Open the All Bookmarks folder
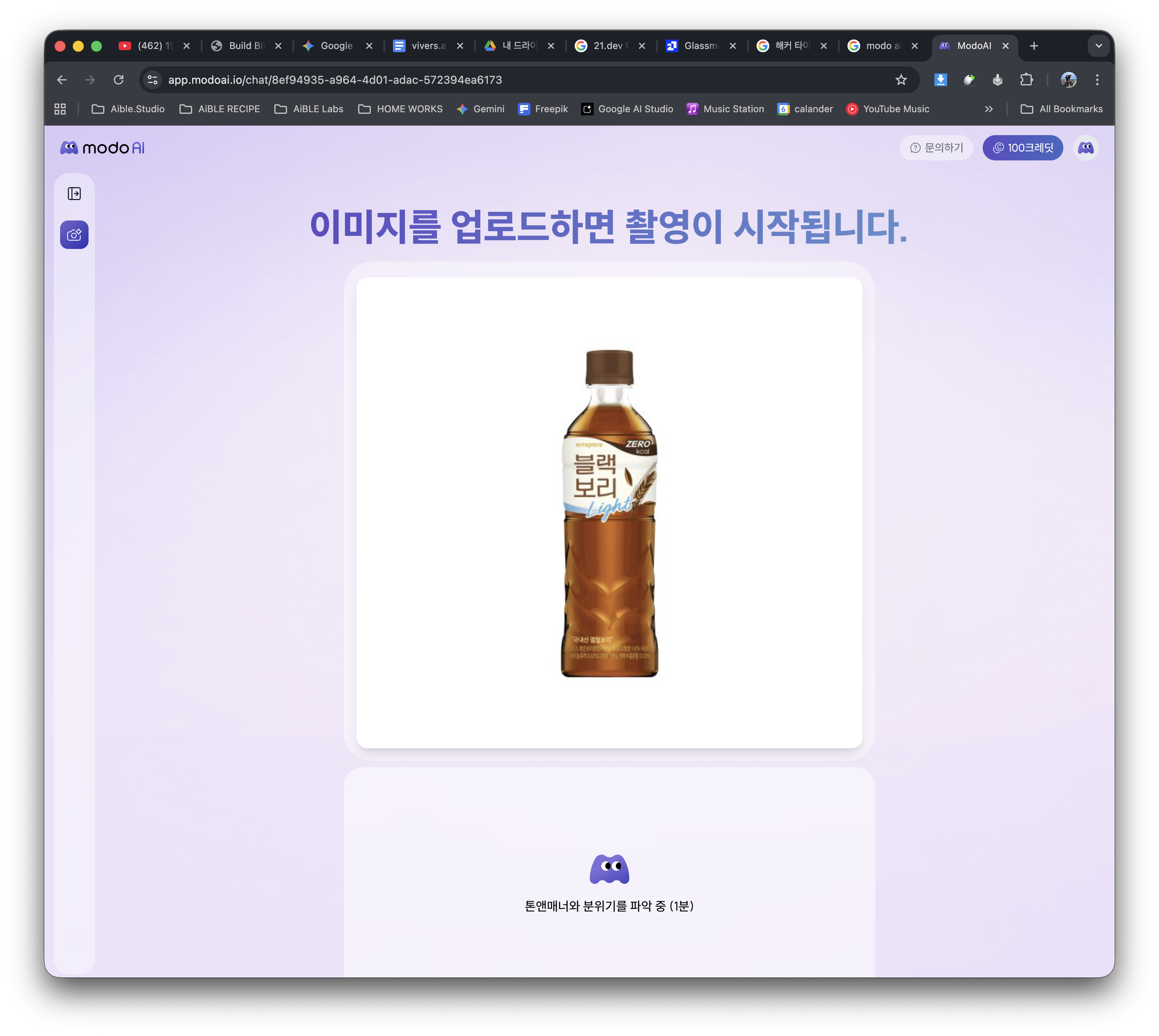 1062,109
